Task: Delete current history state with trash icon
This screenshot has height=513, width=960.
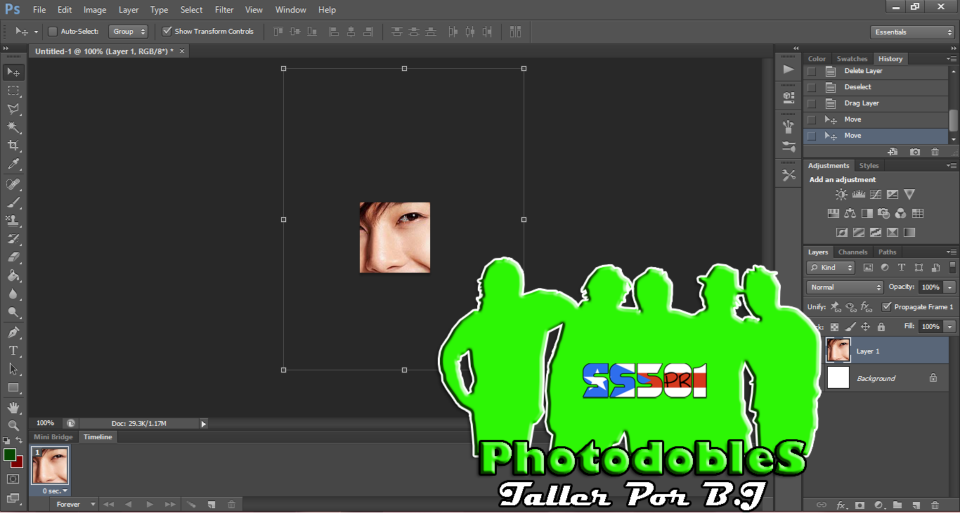Action: (935, 152)
